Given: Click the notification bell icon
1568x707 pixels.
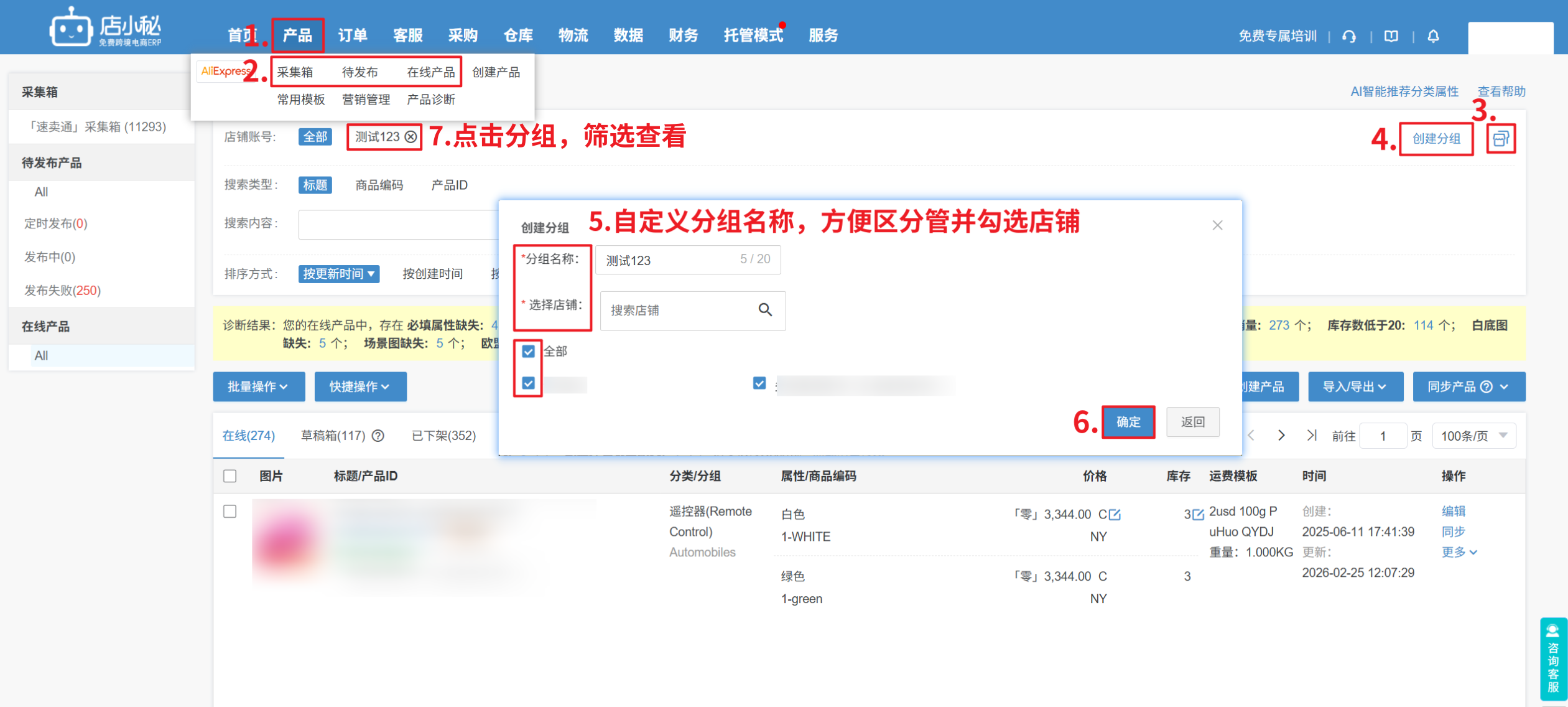Looking at the screenshot, I should [1433, 36].
